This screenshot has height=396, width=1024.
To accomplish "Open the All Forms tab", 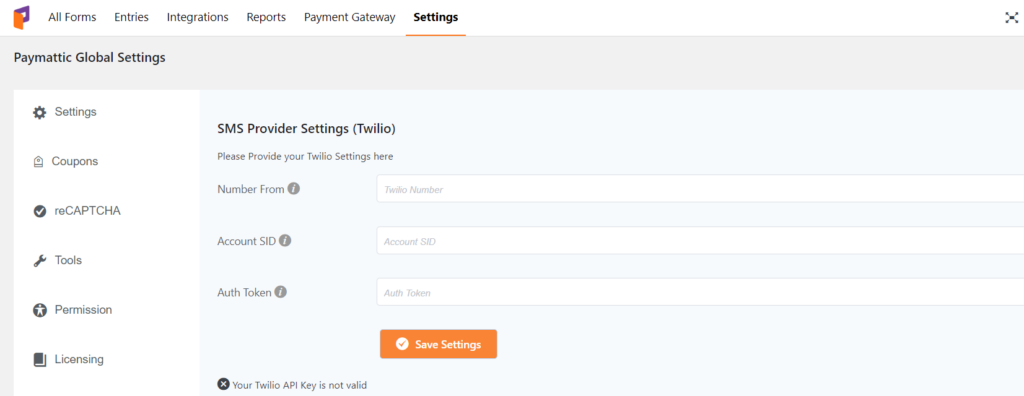I will coord(72,18).
